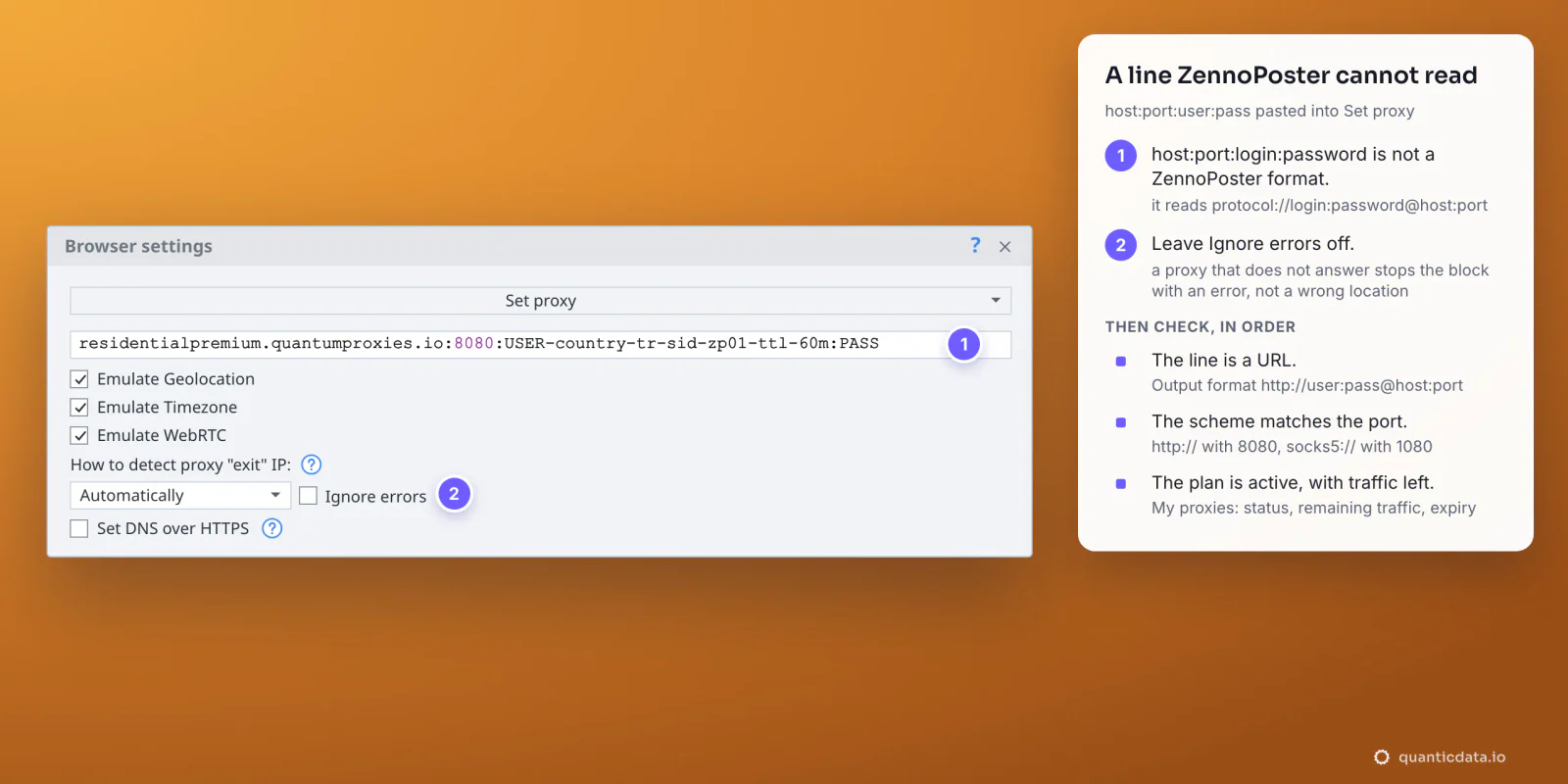Open help for proxy exit IP detection
This screenshot has height=784, width=1568.
click(312, 465)
